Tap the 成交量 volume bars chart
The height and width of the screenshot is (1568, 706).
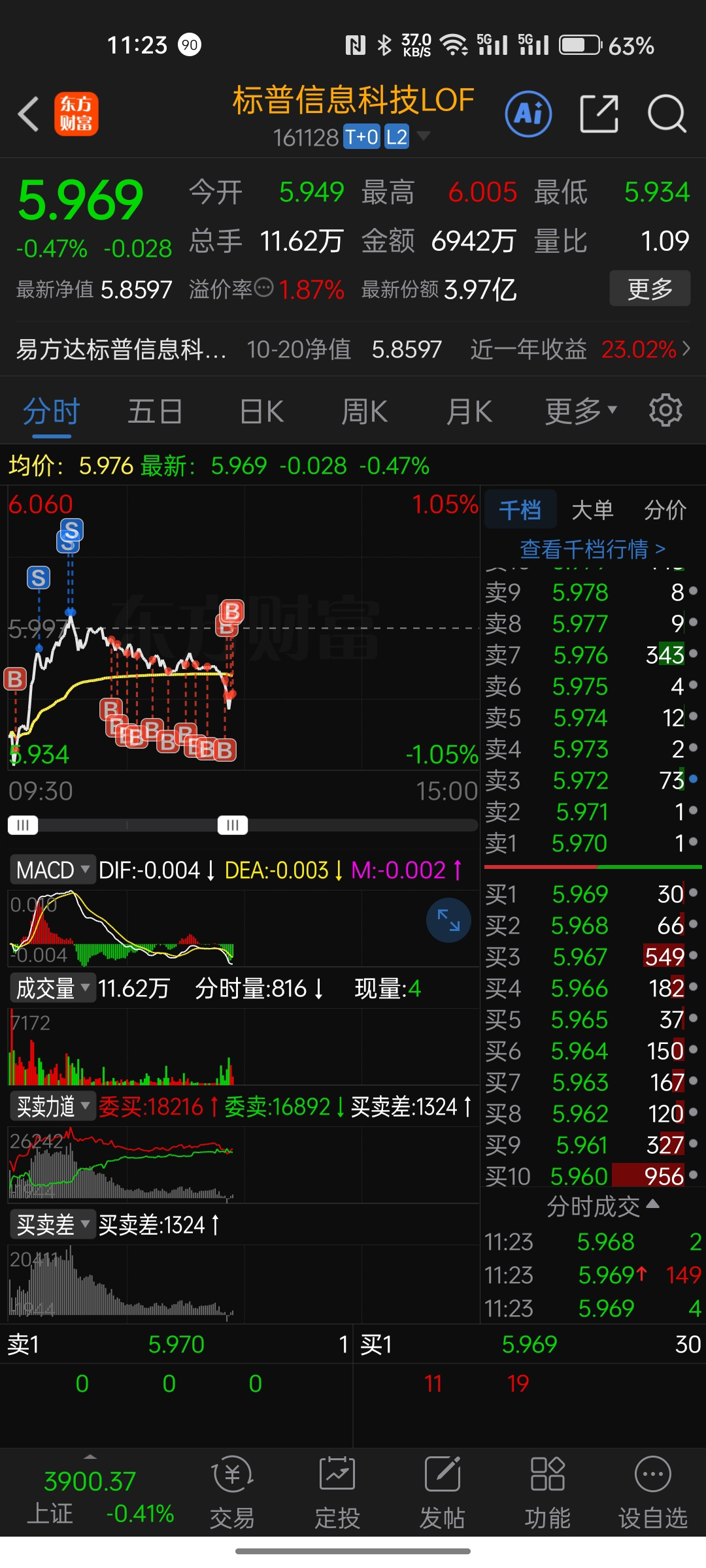click(243, 1047)
